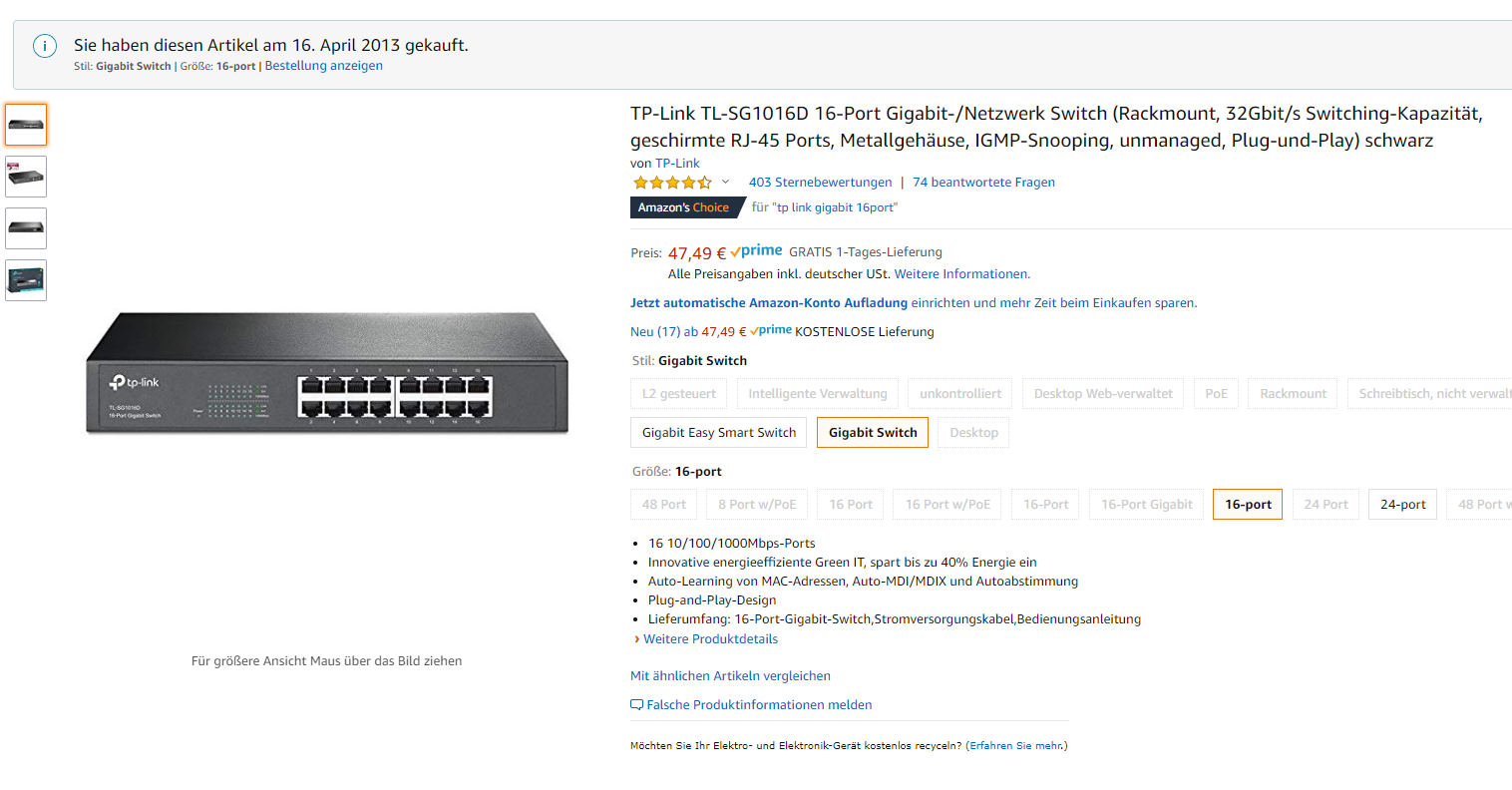Open the 403 Sternebewertungen reviews
The image size is (1512, 790).
point(820,183)
